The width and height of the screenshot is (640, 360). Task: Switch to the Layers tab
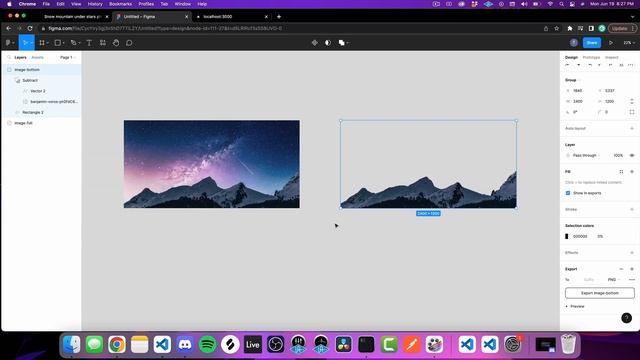click(x=20, y=58)
